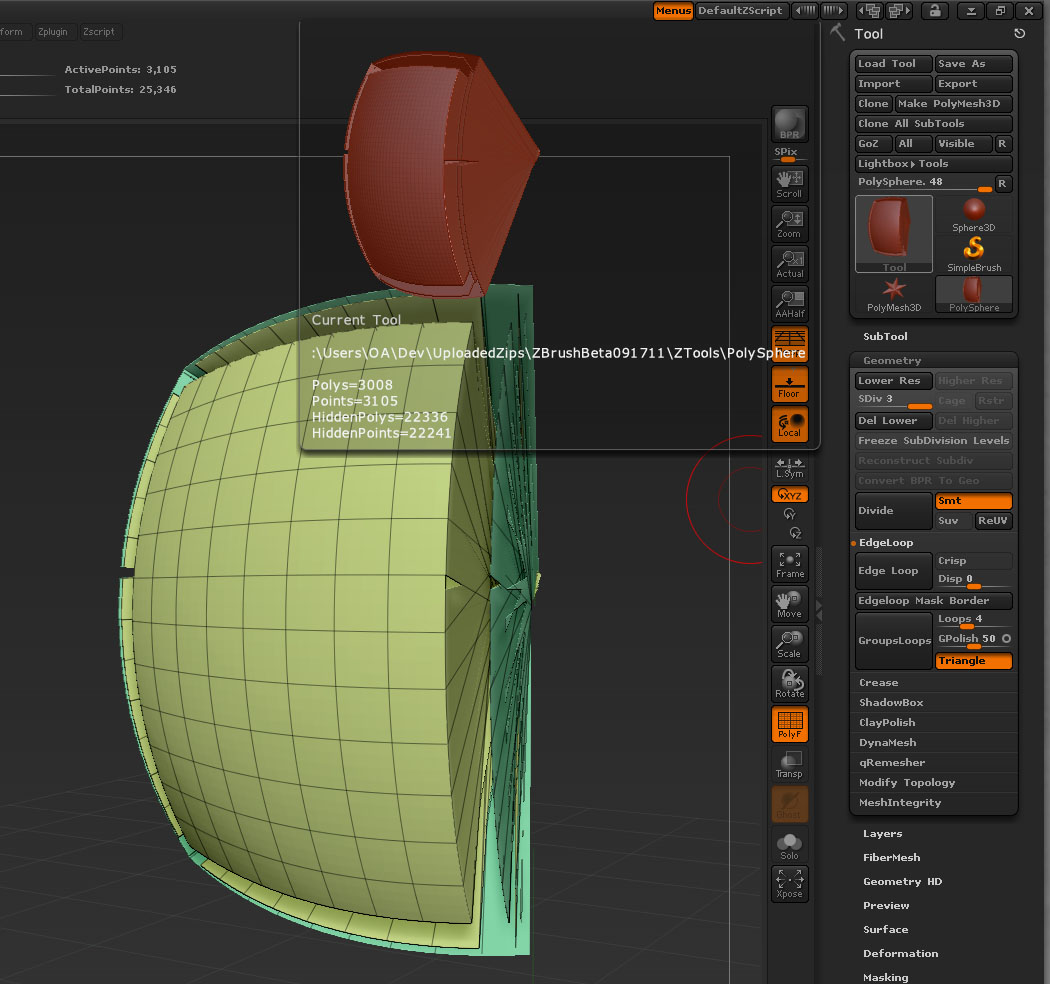This screenshot has height=984, width=1050.
Task: Select the Scroll navigation icon
Action: (790, 184)
